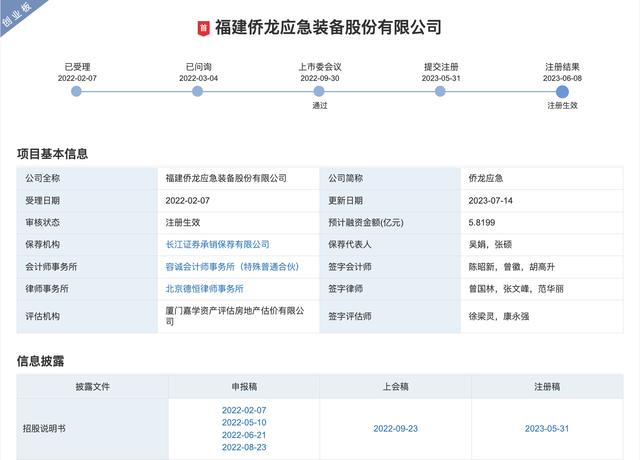Click the 保荐代表人 names 吴娟，张硕
The width and height of the screenshot is (640, 460).
pyautogui.click(x=490, y=244)
